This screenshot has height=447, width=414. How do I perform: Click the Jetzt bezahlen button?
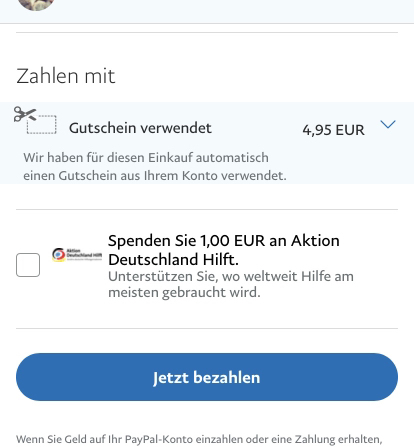pos(207,377)
